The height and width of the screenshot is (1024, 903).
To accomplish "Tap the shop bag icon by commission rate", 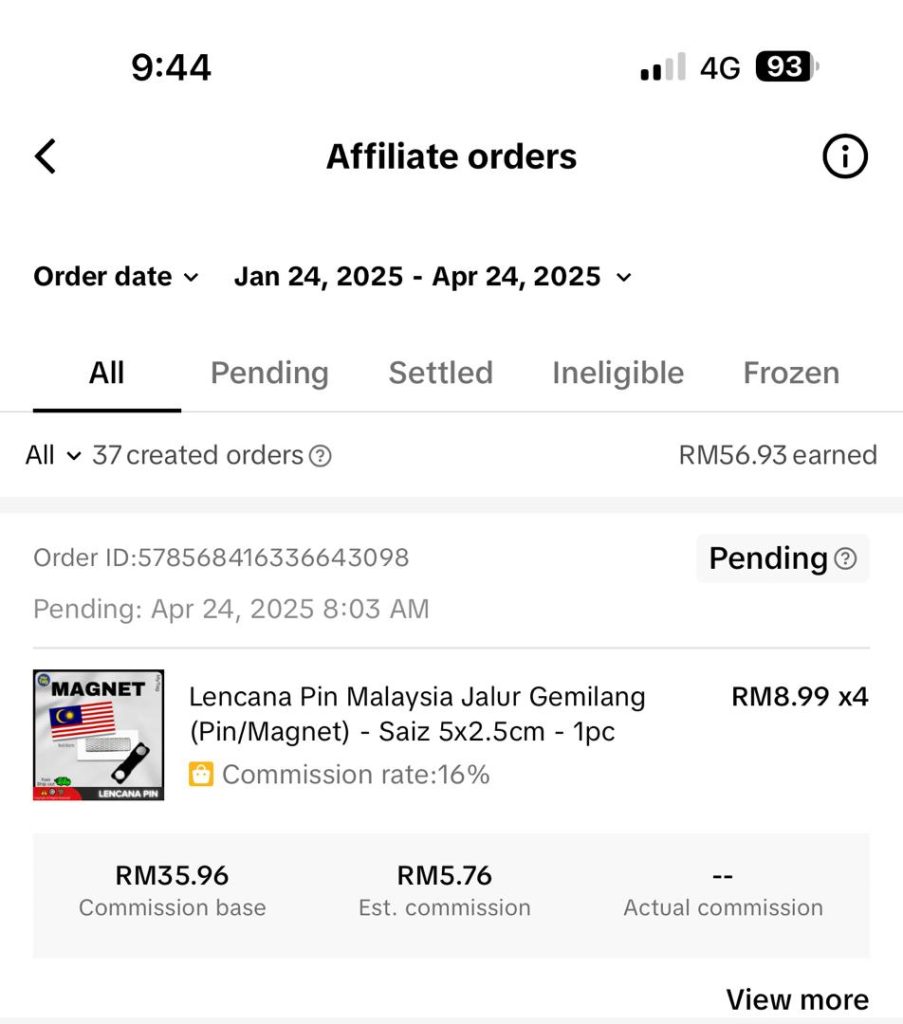I will 201,774.
